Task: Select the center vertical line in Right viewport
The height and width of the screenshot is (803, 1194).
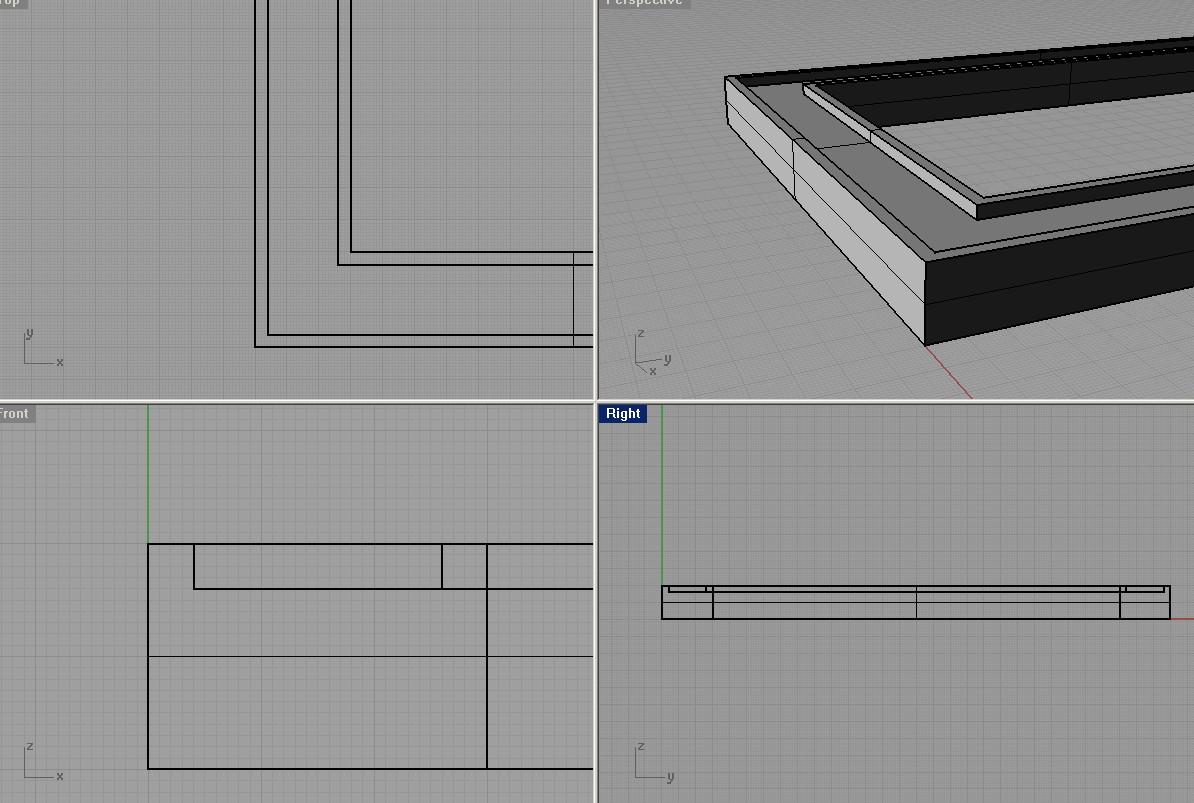Action: [x=916, y=602]
